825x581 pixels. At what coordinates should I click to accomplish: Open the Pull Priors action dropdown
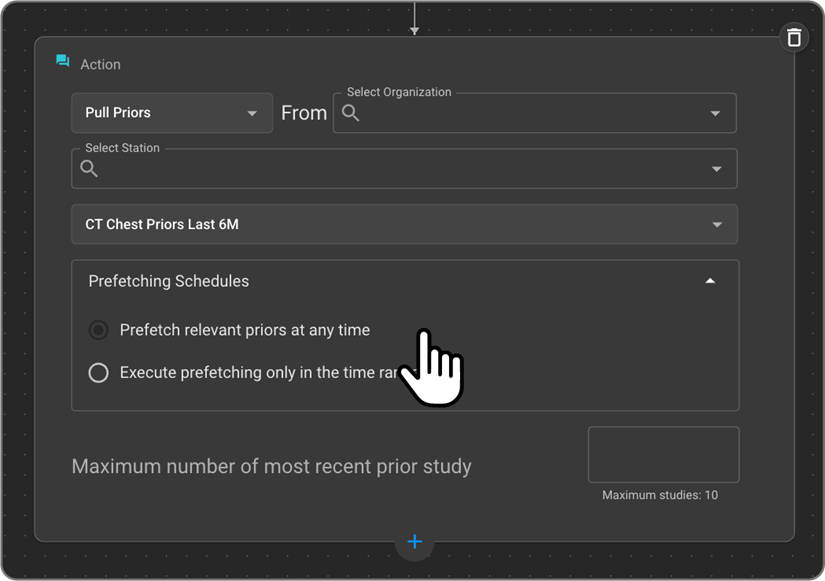172,113
